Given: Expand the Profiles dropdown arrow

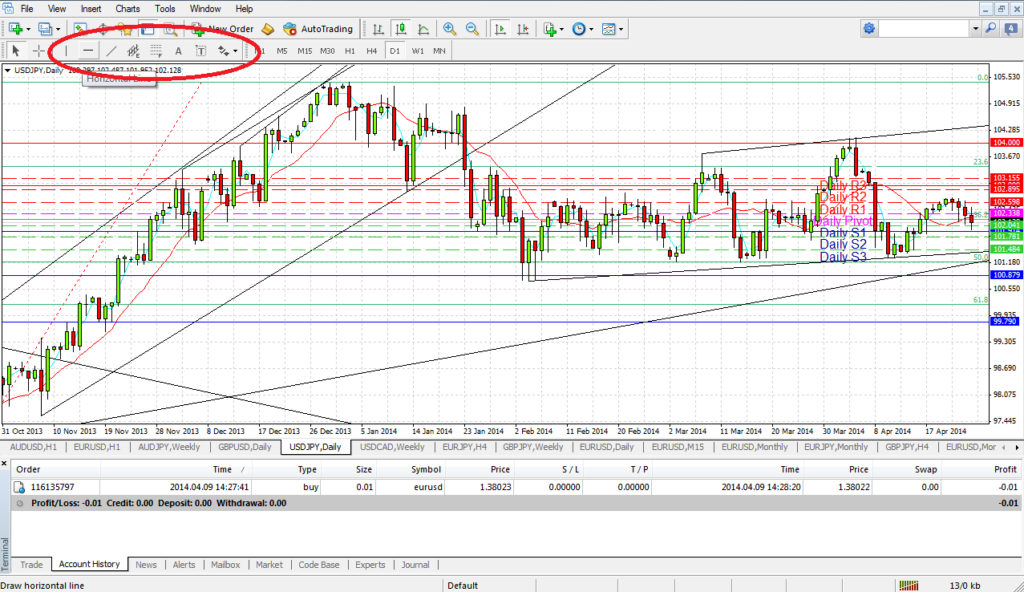Looking at the screenshot, I should tap(57, 29).
